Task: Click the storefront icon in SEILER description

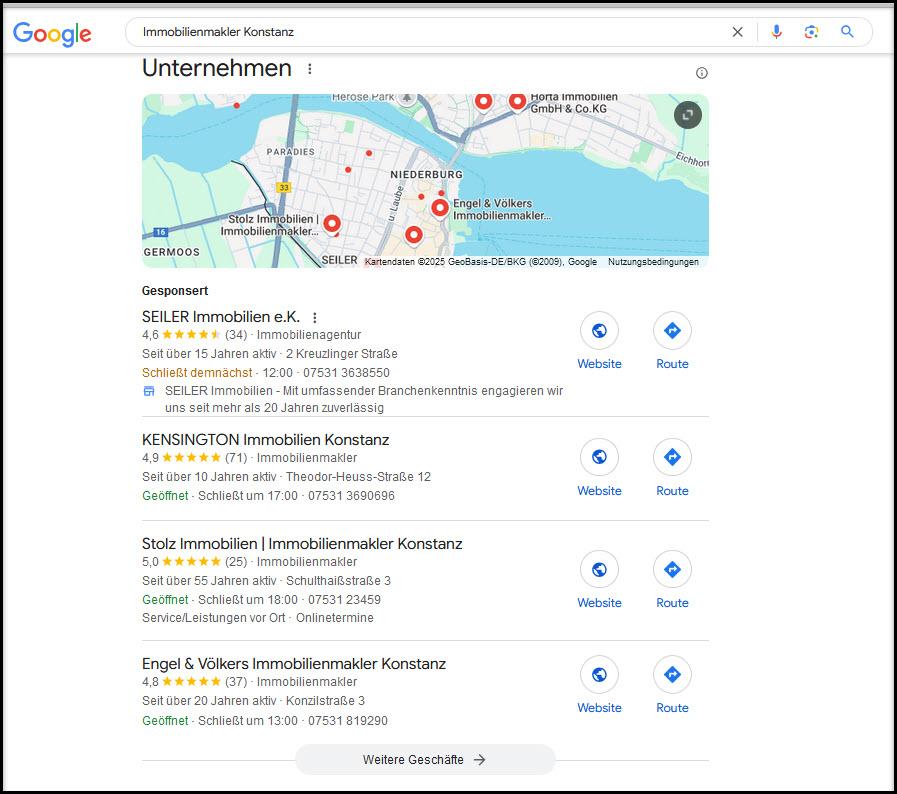Action: (149, 391)
